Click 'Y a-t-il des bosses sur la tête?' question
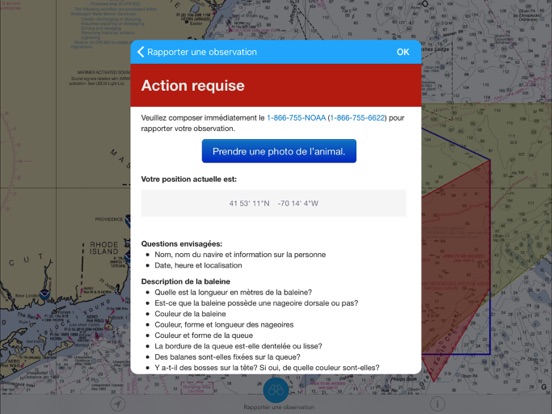 [267, 368]
